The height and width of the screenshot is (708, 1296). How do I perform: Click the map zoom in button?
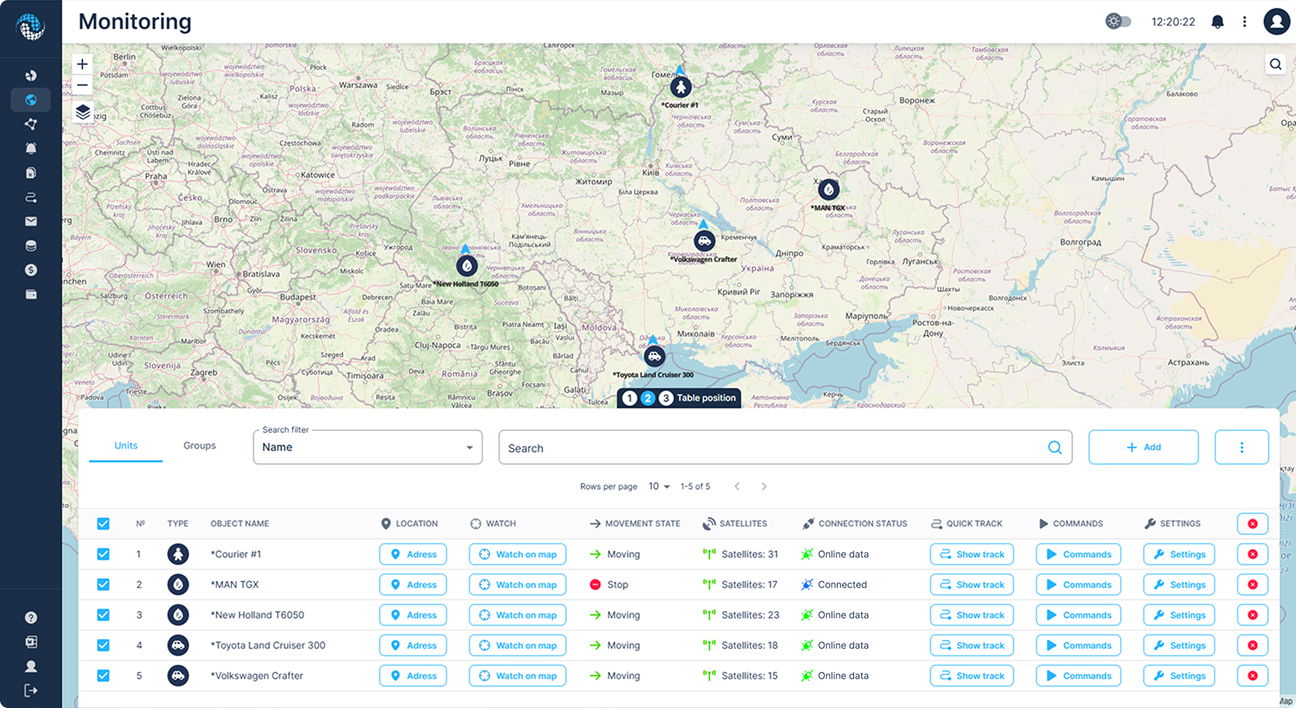82,64
